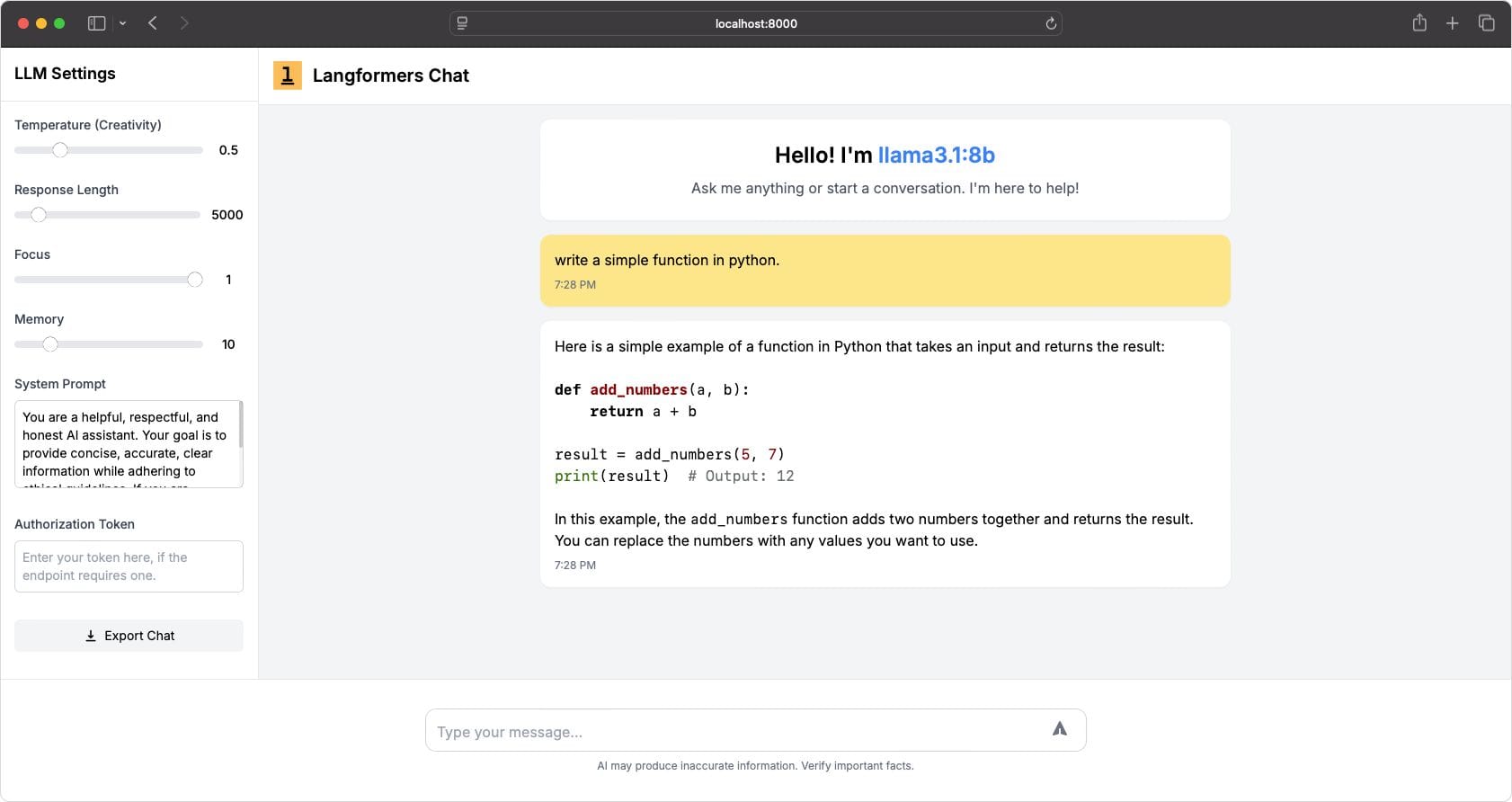This screenshot has height=802, width=1512.
Task: Click the Temperature value 0.5
Action: click(x=228, y=150)
